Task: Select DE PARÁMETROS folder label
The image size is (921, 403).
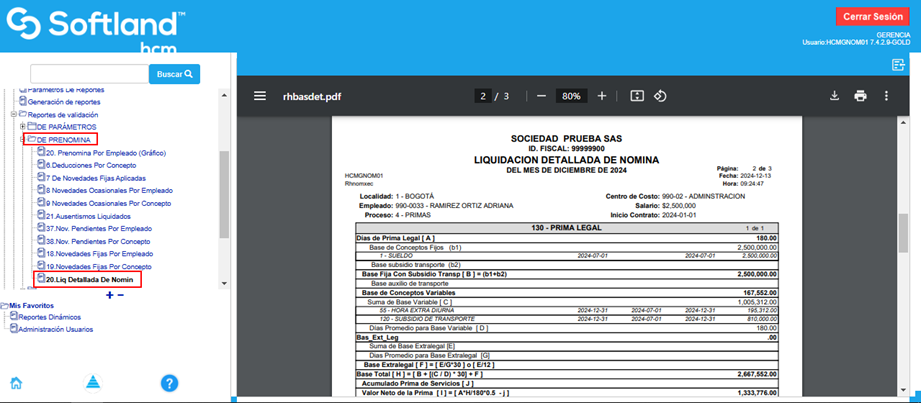Action: (66, 127)
